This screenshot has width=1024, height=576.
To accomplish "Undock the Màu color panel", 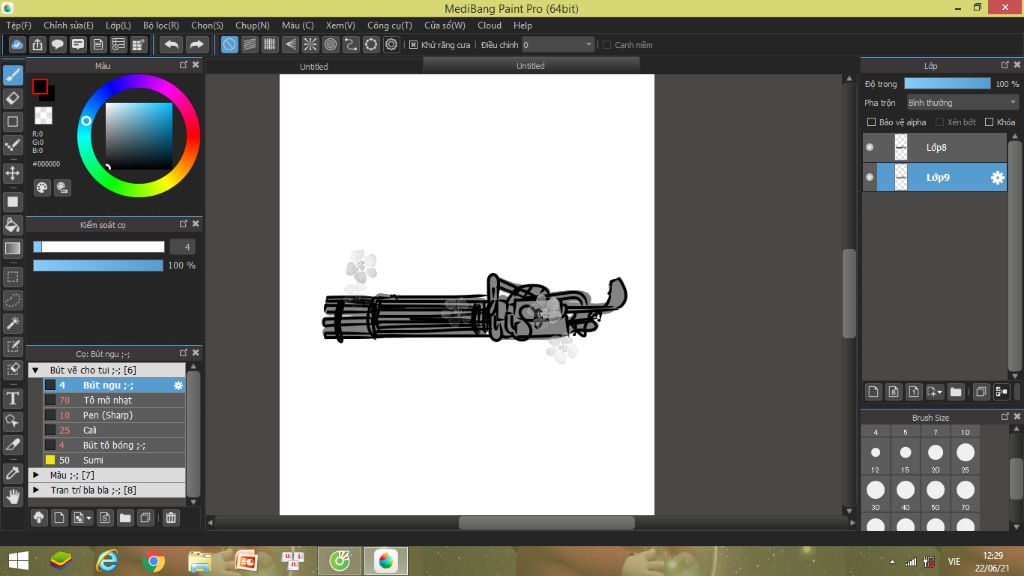I will 183,65.
